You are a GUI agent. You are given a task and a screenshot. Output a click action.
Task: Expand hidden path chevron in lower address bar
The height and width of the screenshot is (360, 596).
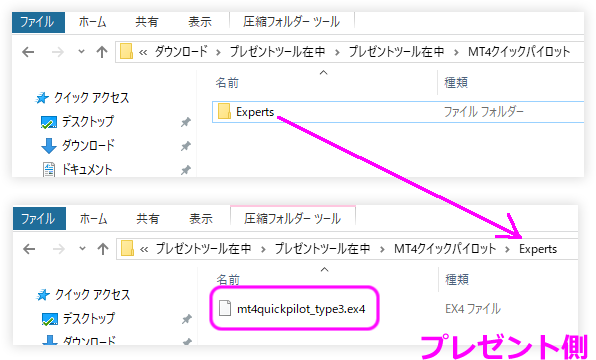(x=144, y=250)
